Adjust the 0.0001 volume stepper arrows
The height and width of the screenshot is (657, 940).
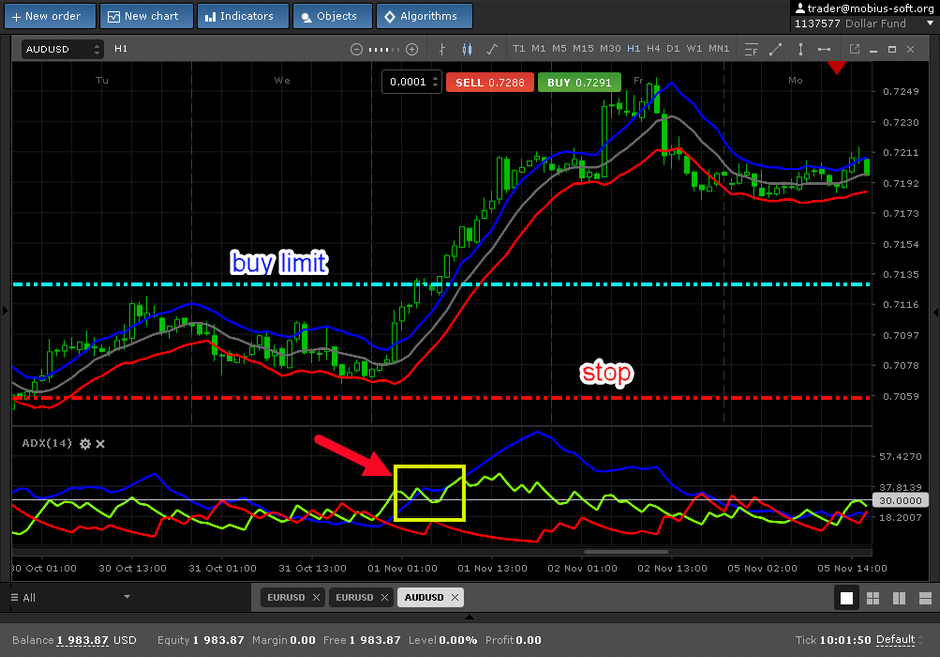coord(435,82)
